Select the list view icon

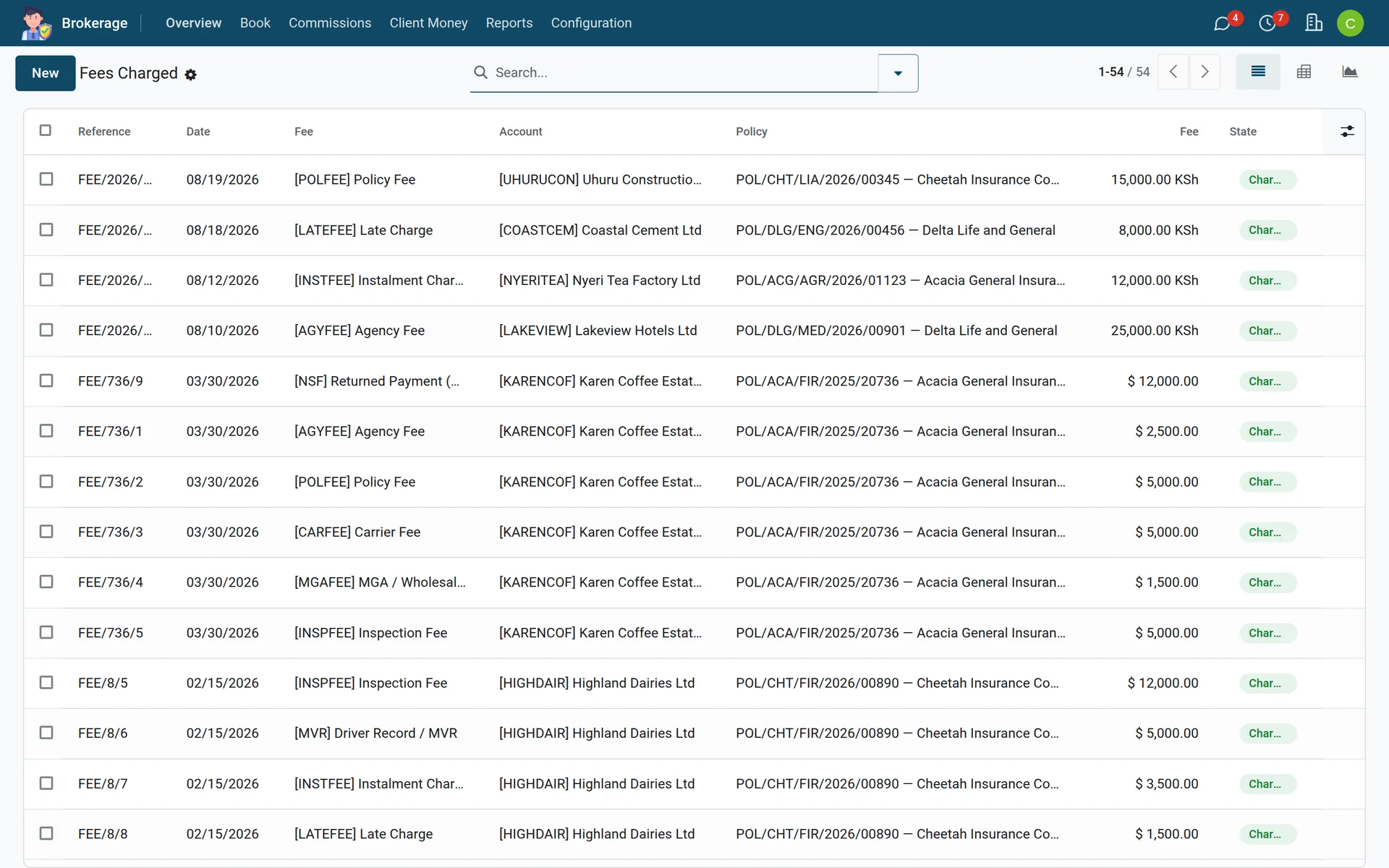point(1258,72)
